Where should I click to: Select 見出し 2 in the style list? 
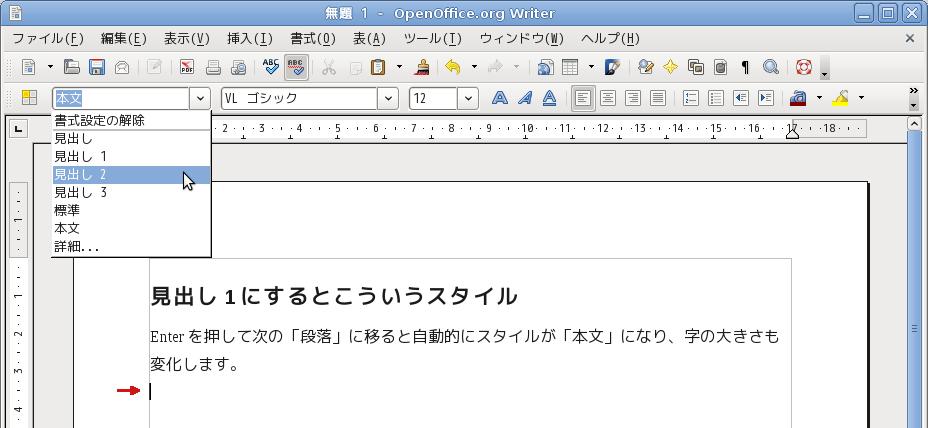pos(131,175)
